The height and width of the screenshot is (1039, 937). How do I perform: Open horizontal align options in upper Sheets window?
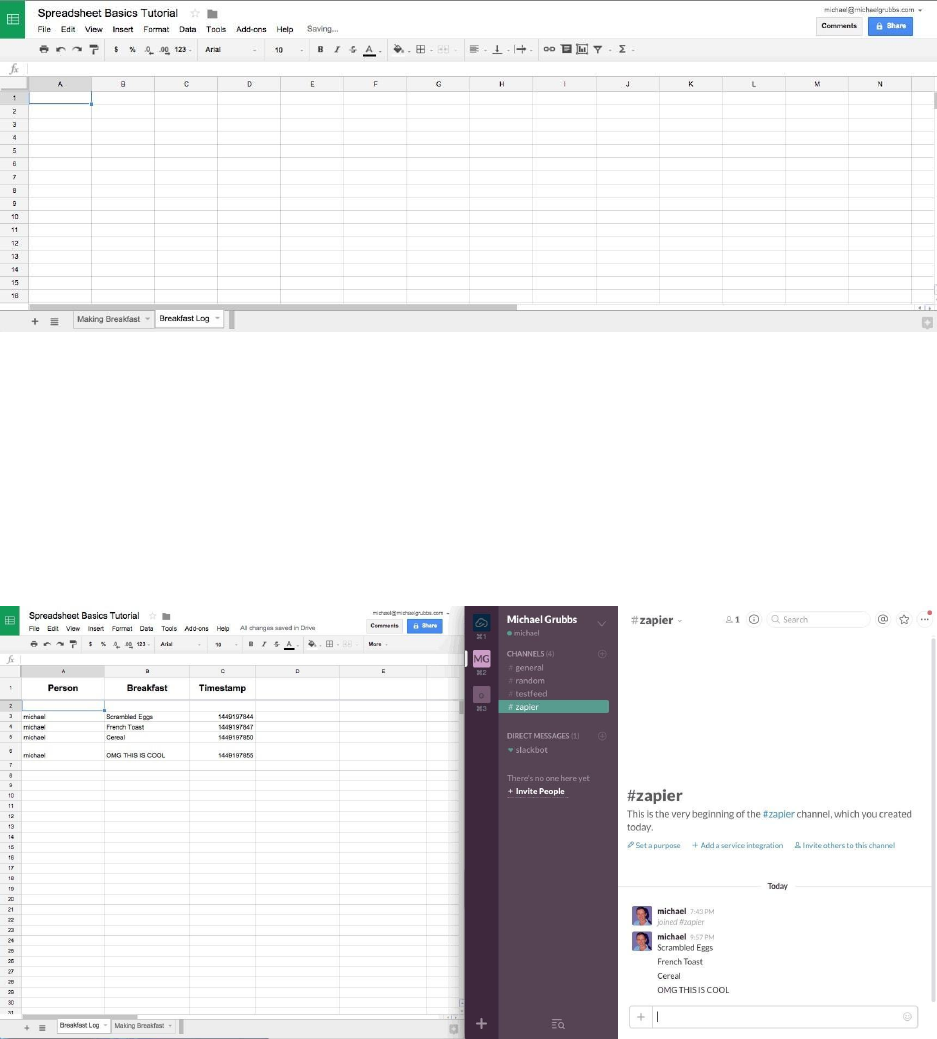pos(474,49)
